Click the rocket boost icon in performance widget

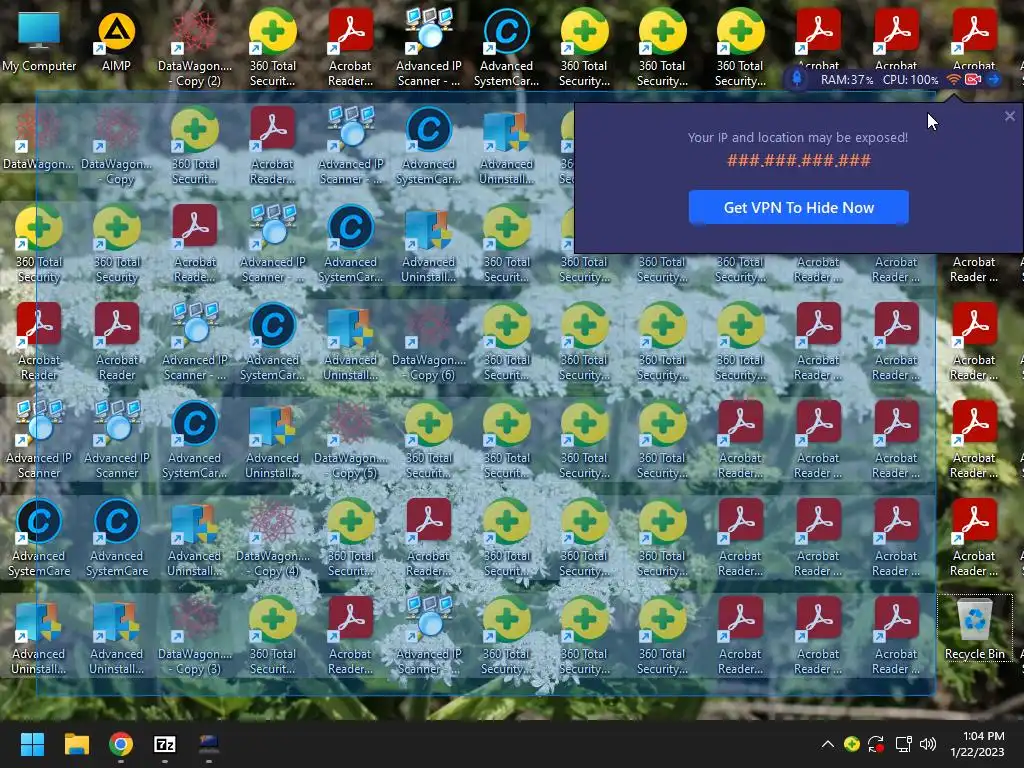797,79
